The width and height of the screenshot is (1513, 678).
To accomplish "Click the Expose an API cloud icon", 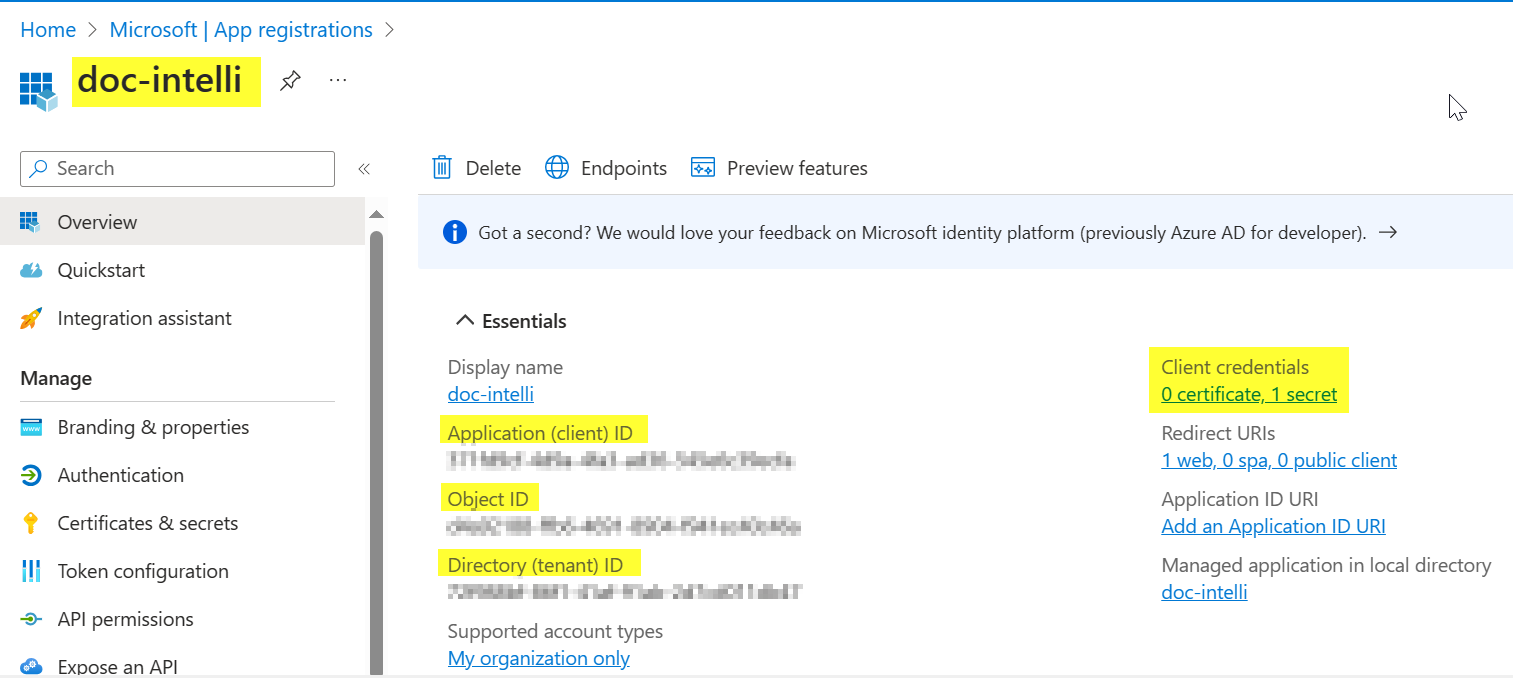I will 31,667.
